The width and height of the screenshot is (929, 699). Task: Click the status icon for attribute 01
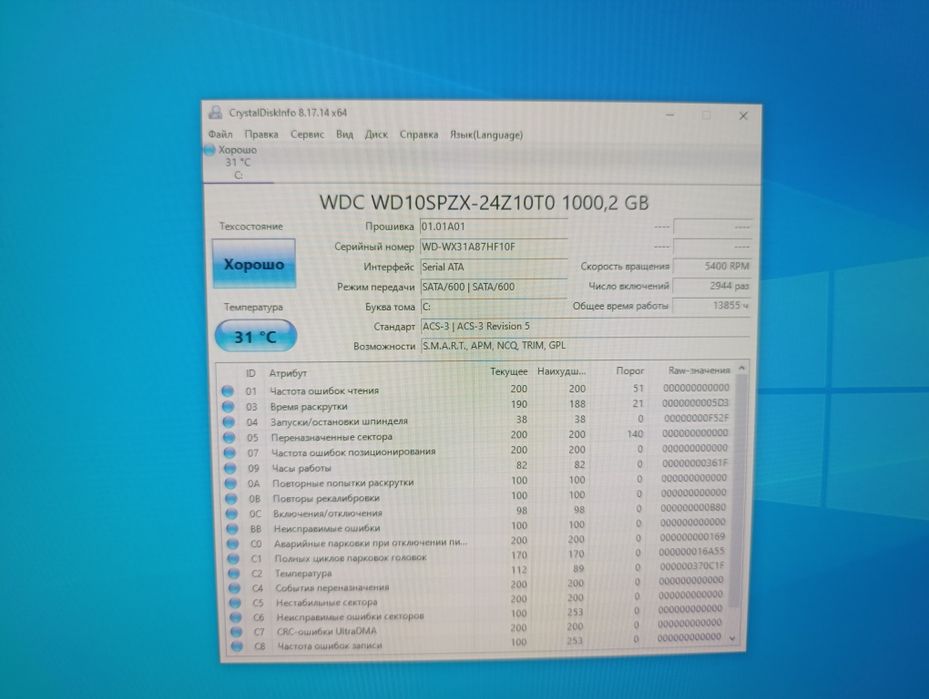click(228, 391)
